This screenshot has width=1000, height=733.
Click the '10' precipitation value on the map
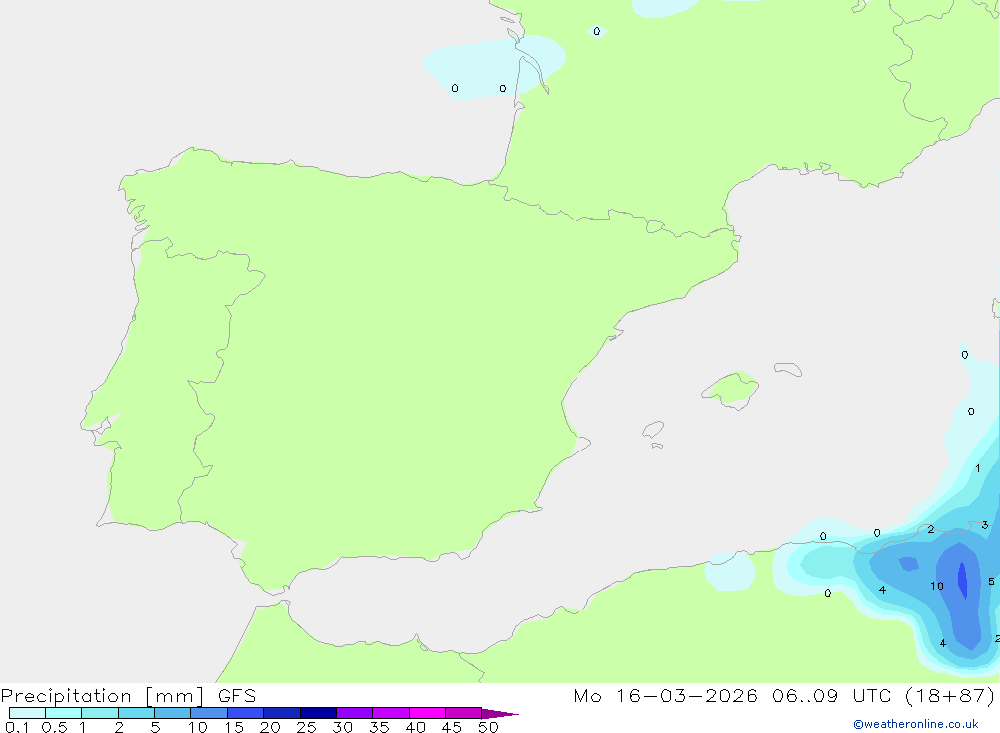pyautogui.click(x=936, y=586)
